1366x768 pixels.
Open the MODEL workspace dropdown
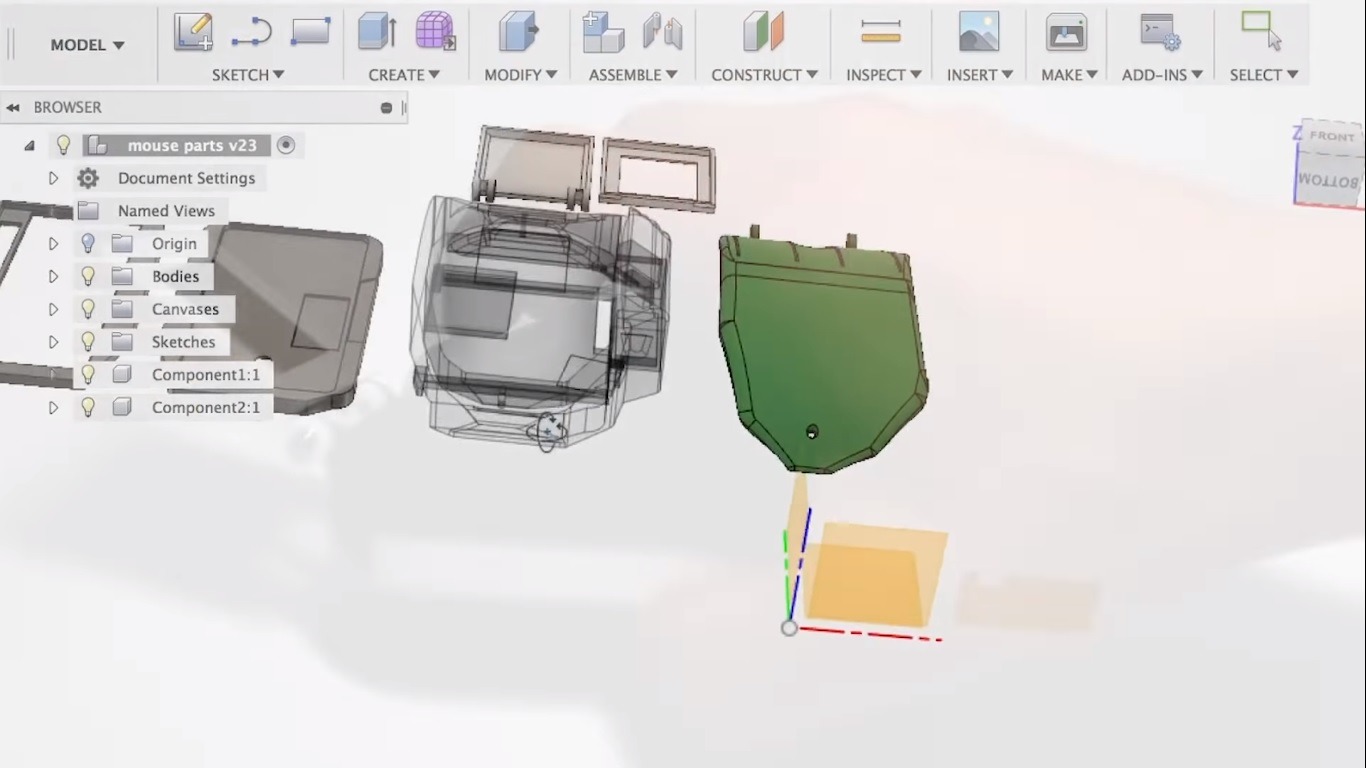(86, 45)
